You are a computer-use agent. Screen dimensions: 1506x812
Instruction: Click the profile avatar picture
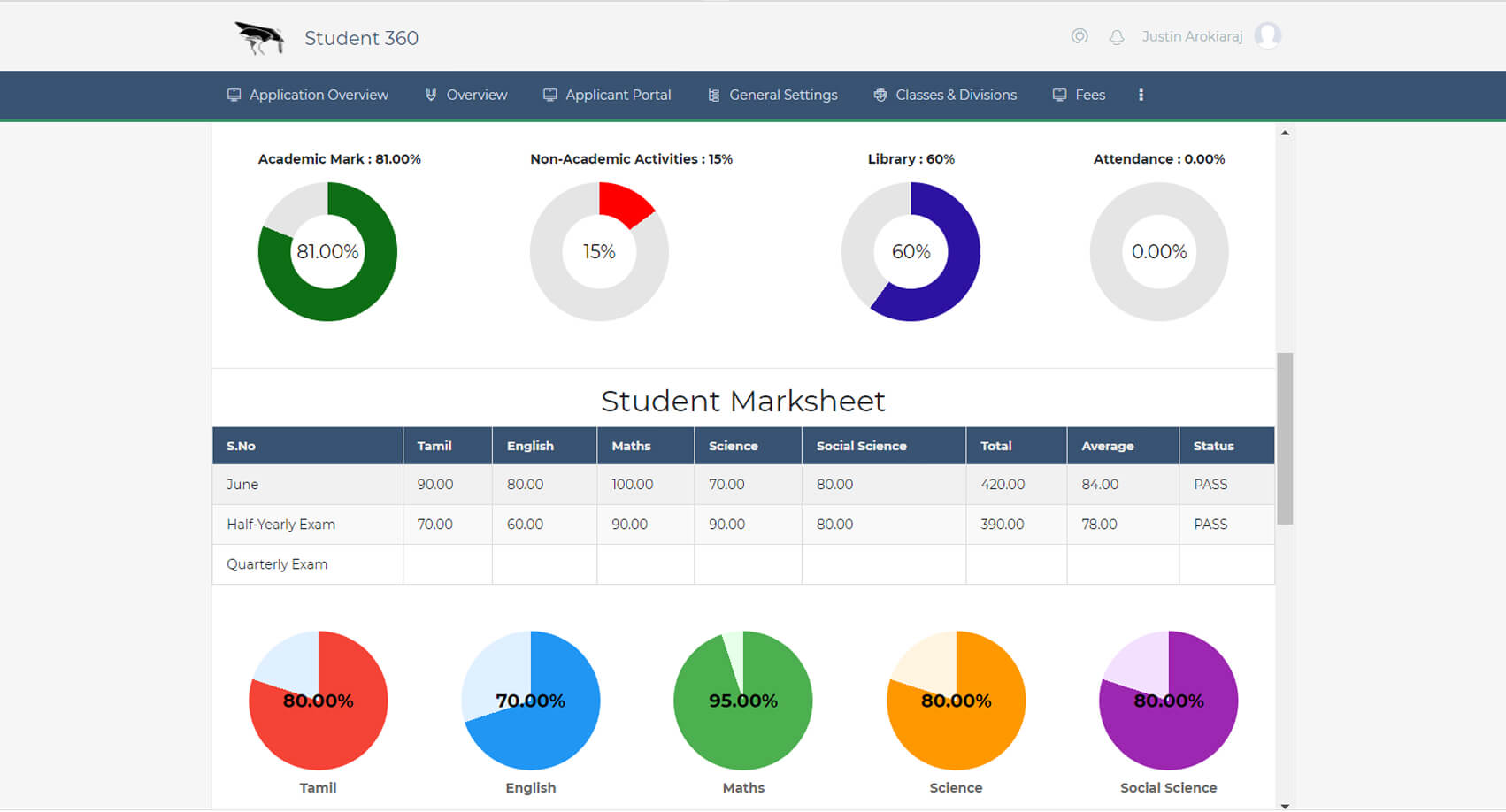pyautogui.click(x=1268, y=35)
